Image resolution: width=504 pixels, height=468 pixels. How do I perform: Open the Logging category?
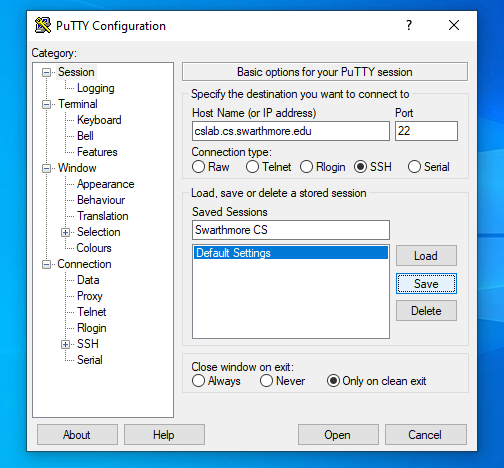point(96,88)
